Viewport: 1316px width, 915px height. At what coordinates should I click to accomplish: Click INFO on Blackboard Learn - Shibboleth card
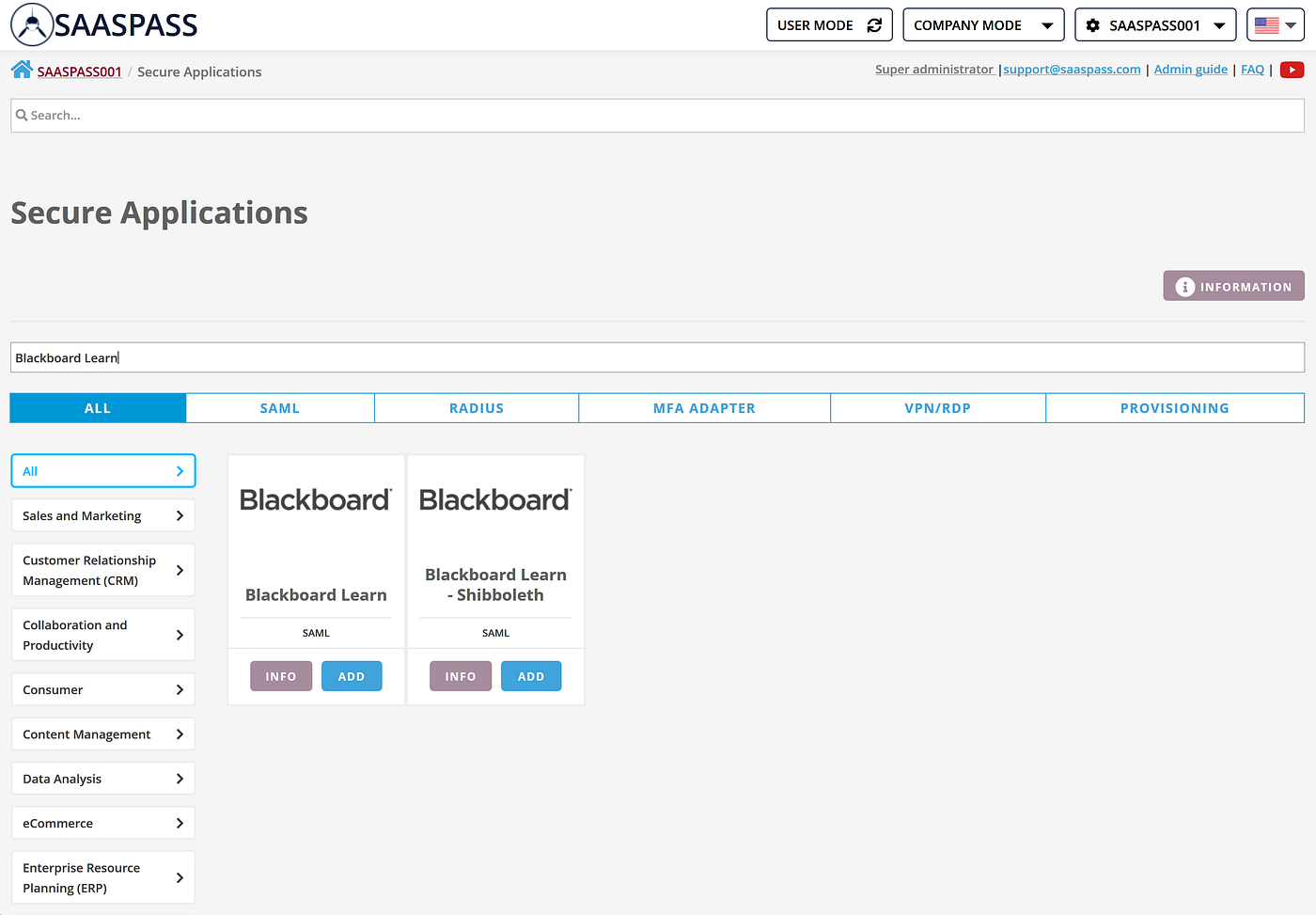tap(461, 676)
